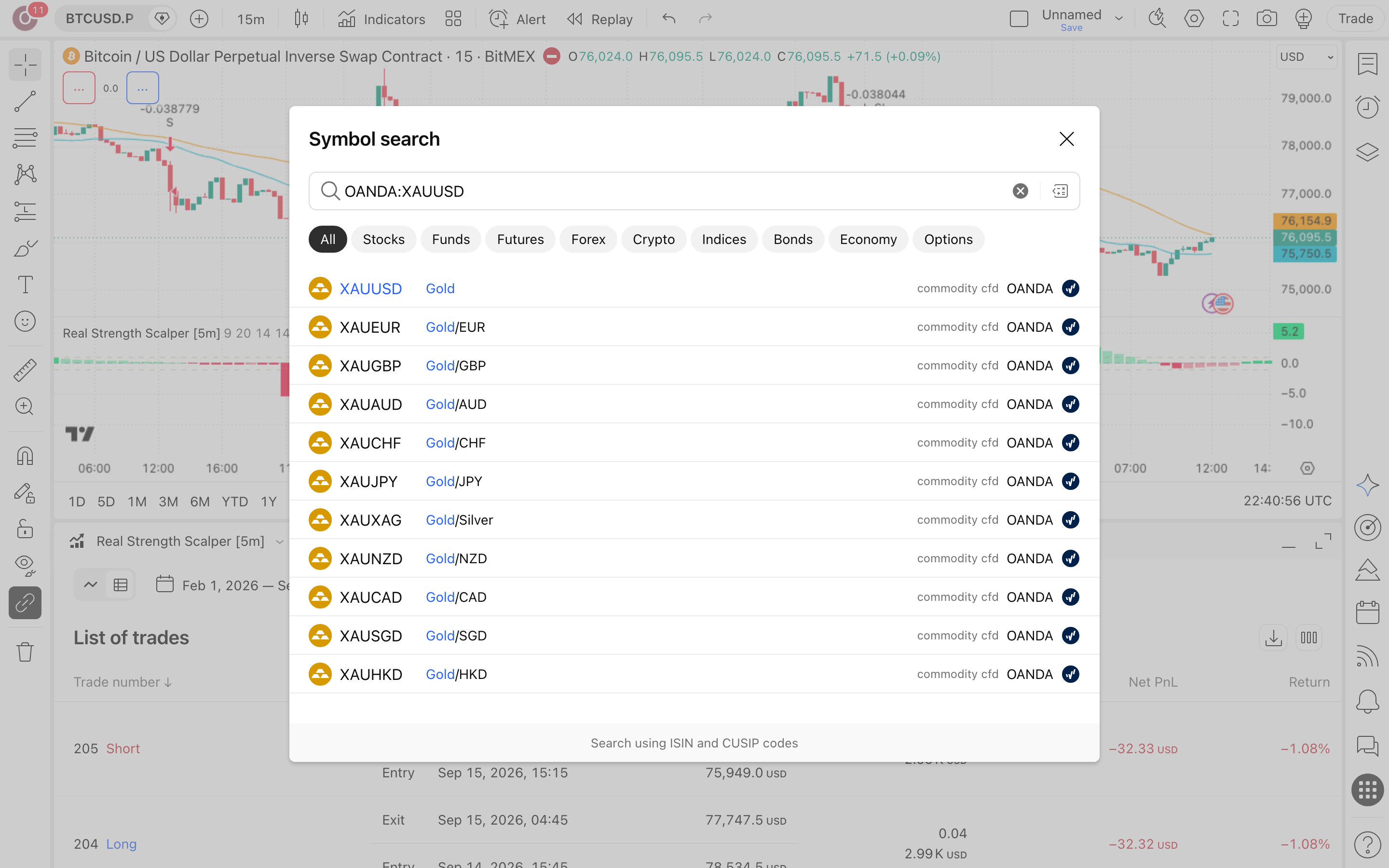Open candle chart type selector

click(x=301, y=19)
